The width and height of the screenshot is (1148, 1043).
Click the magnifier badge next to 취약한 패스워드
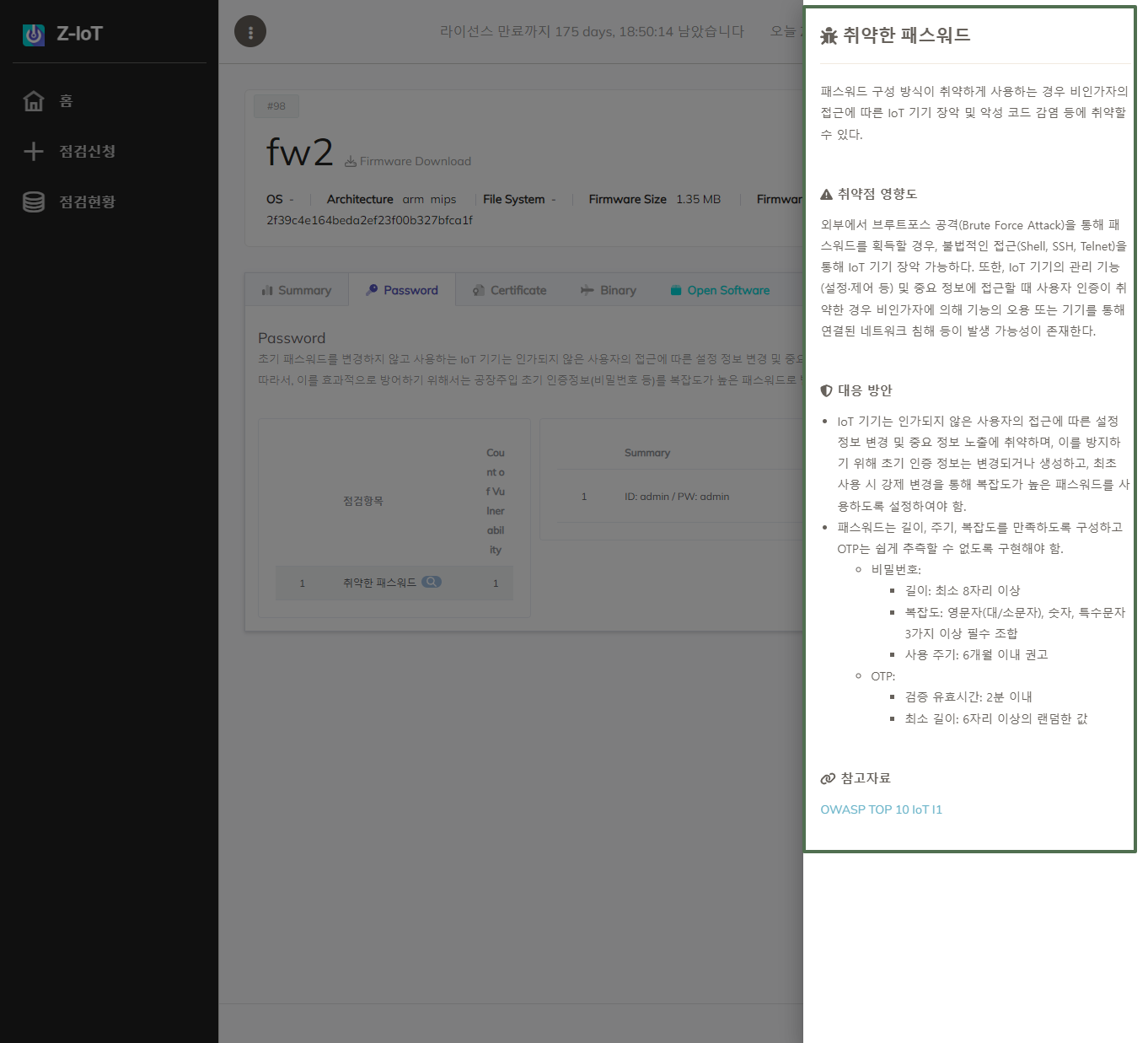pyautogui.click(x=432, y=582)
